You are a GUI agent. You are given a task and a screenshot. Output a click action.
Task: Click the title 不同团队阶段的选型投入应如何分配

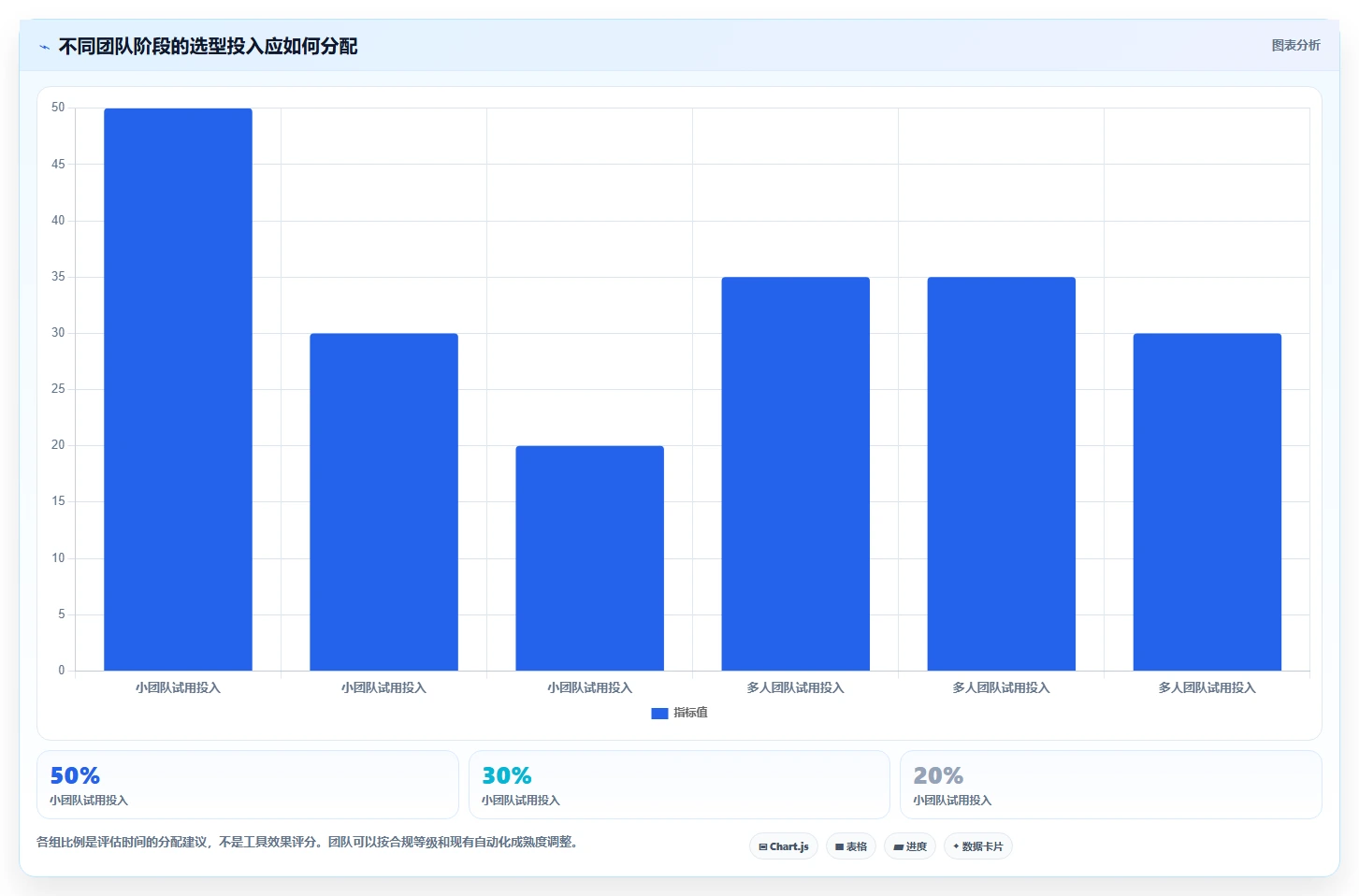pyautogui.click(x=208, y=46)
